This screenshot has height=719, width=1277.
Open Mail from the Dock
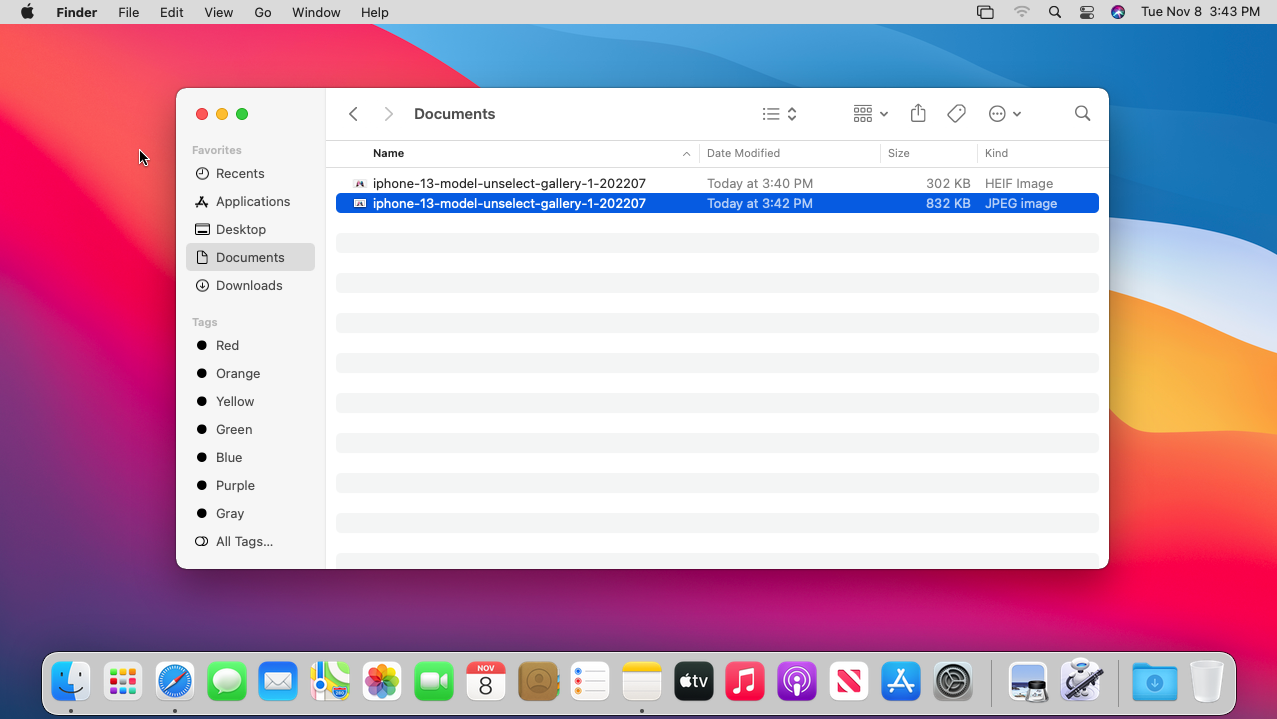coord(278,682)
